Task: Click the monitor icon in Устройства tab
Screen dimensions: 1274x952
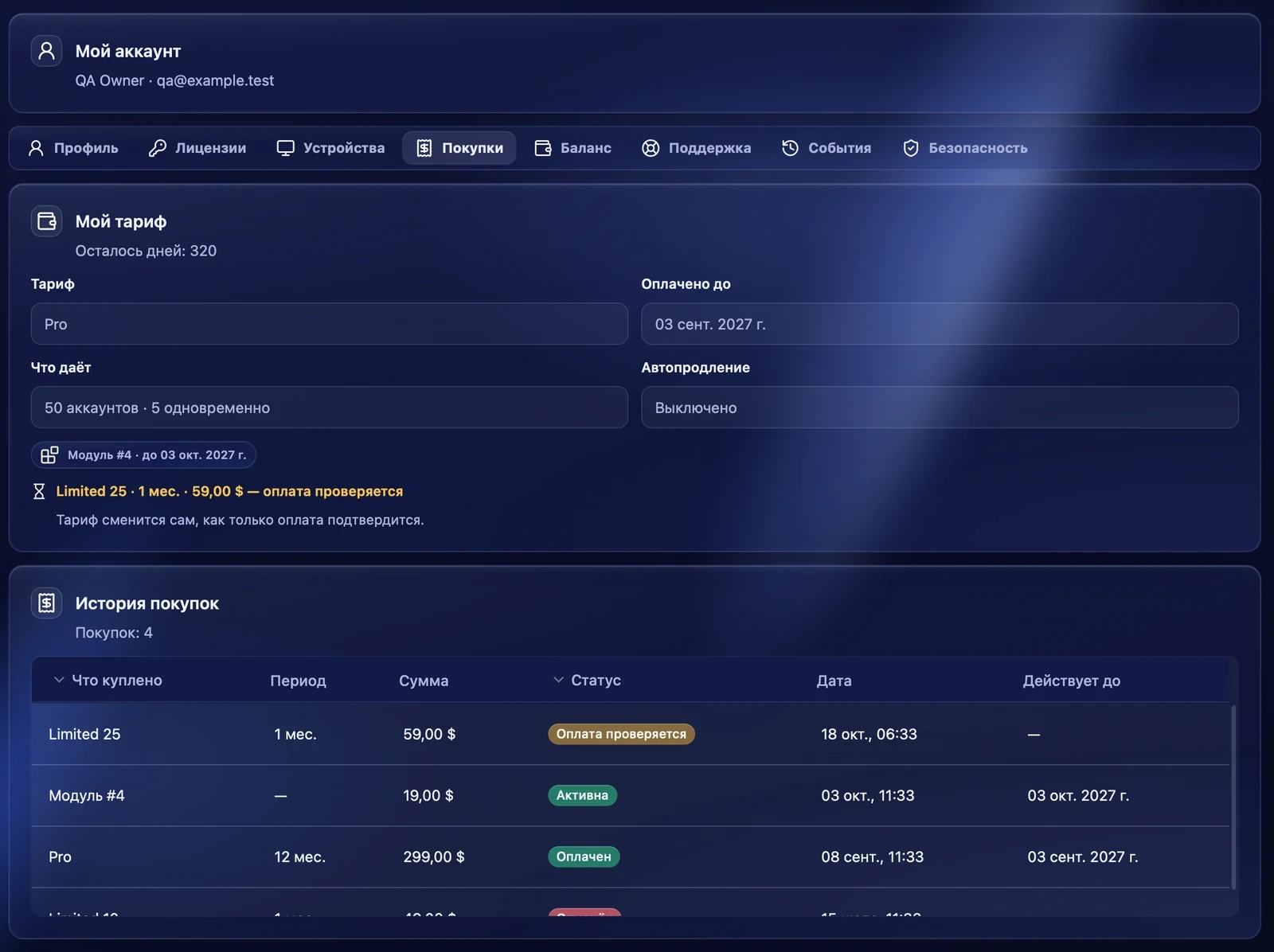Action: tap(285, 148)
